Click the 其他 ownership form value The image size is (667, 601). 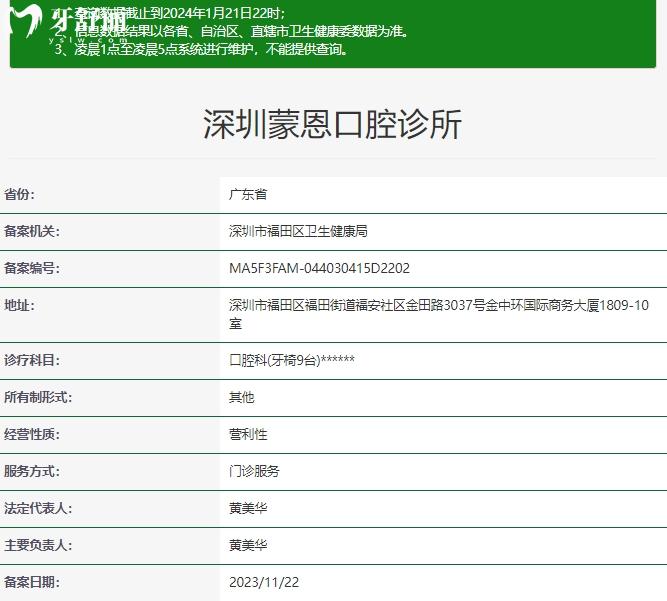pyautogui.click(x=241, y=397)
